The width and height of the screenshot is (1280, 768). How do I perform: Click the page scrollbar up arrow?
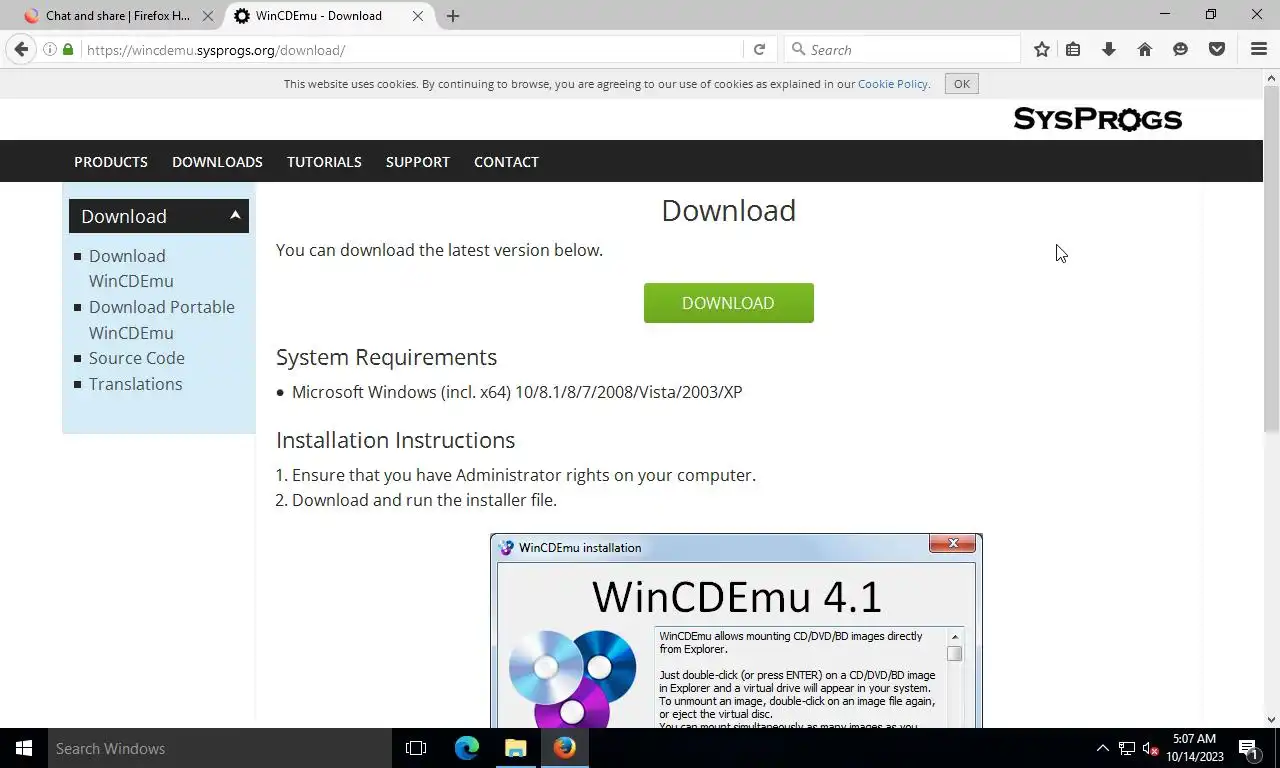[x=1272, y=77]
